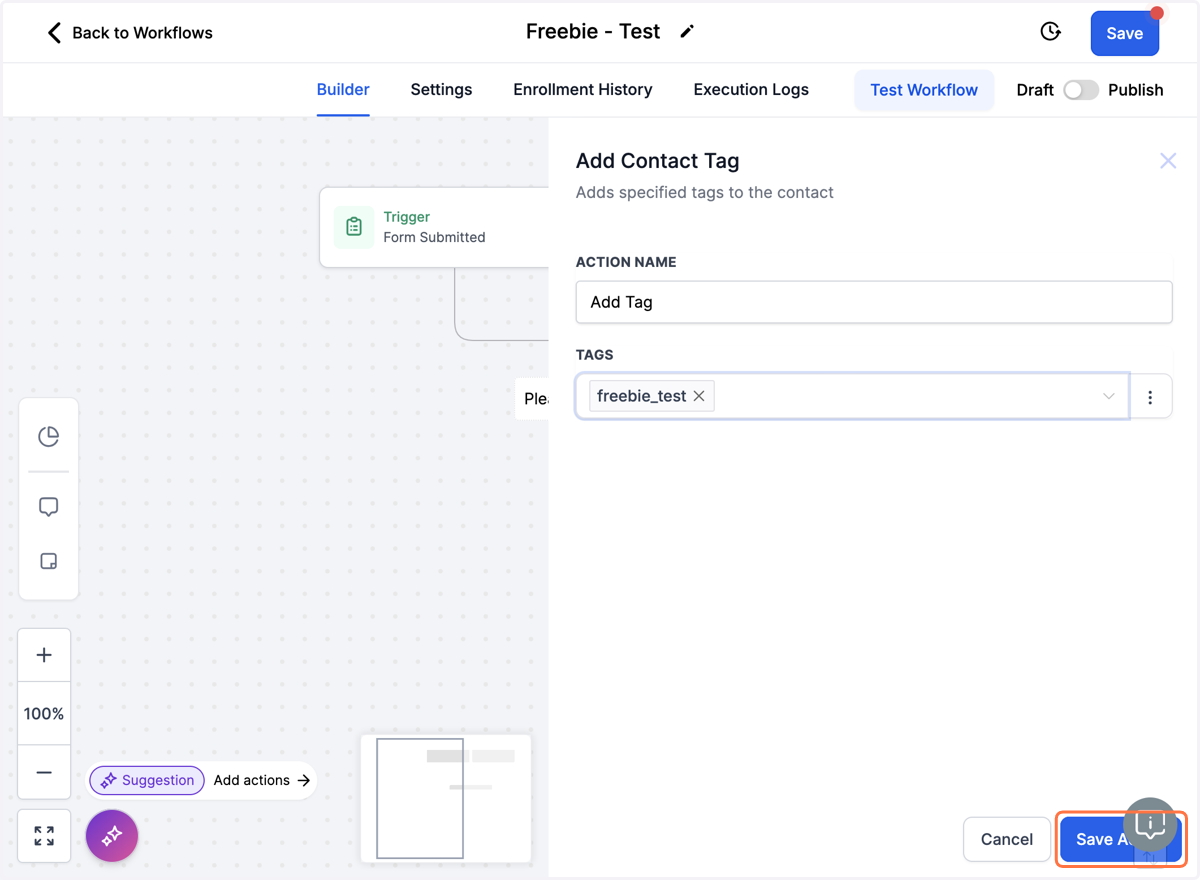Remove the freebie_test tag

699,396
